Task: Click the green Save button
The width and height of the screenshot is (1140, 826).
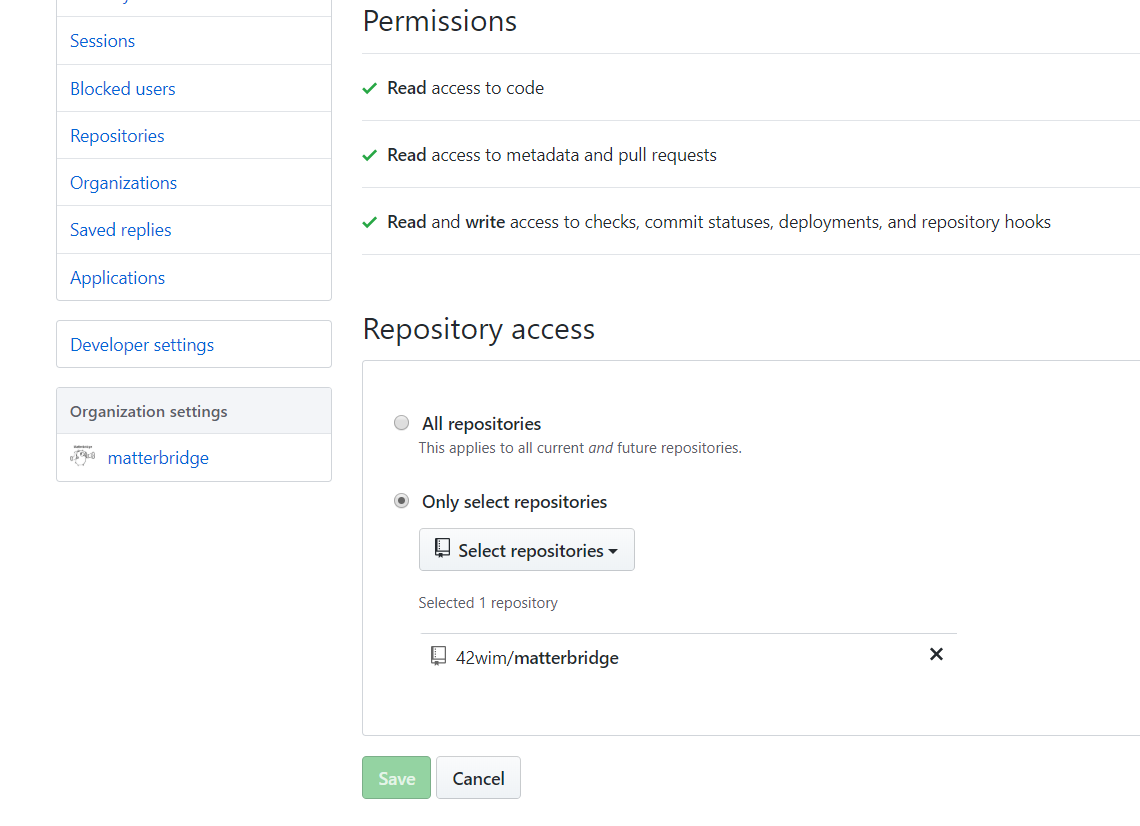Action: 396,778
